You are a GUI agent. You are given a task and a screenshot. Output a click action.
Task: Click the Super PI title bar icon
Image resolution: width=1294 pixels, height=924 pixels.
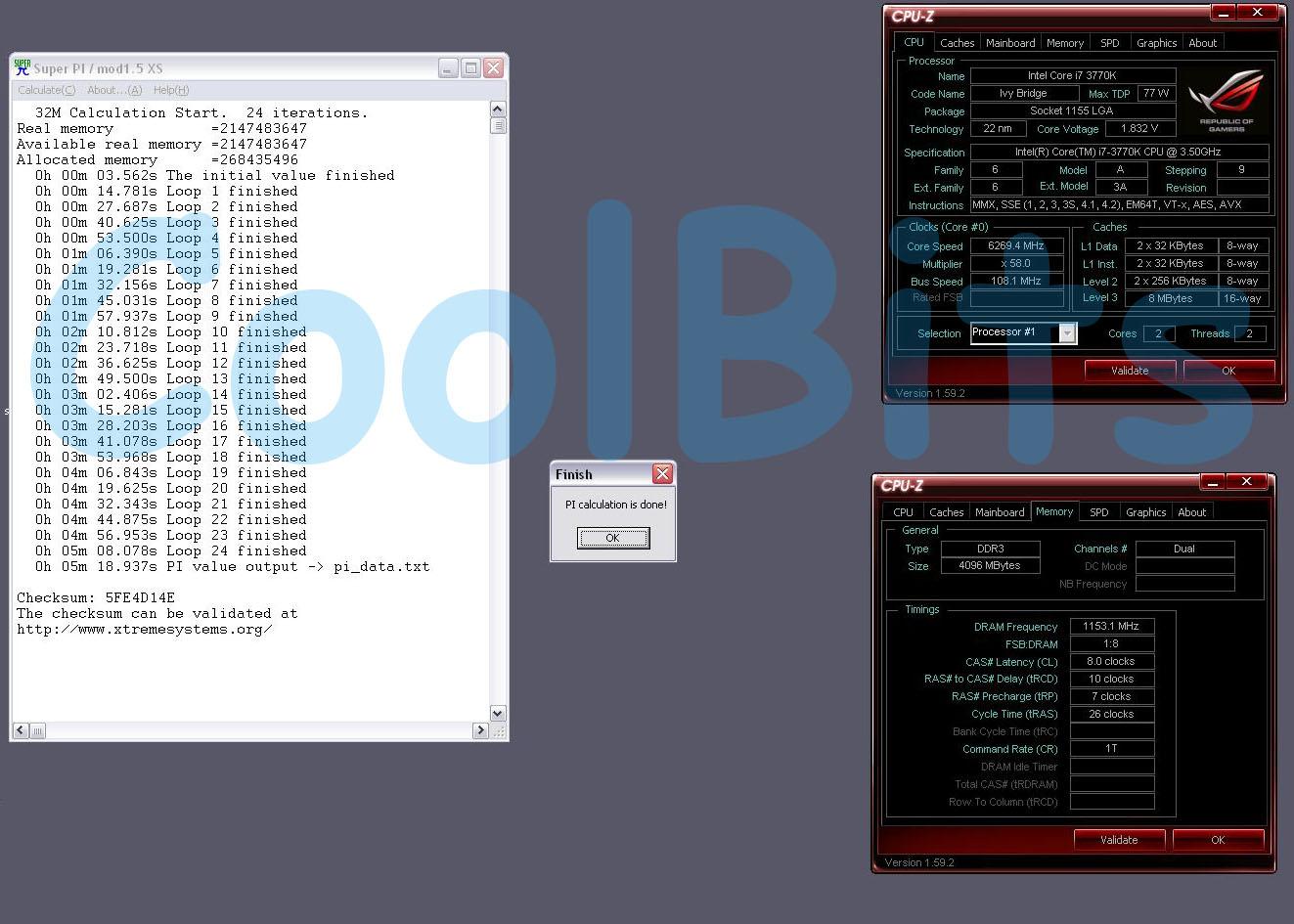22,67
